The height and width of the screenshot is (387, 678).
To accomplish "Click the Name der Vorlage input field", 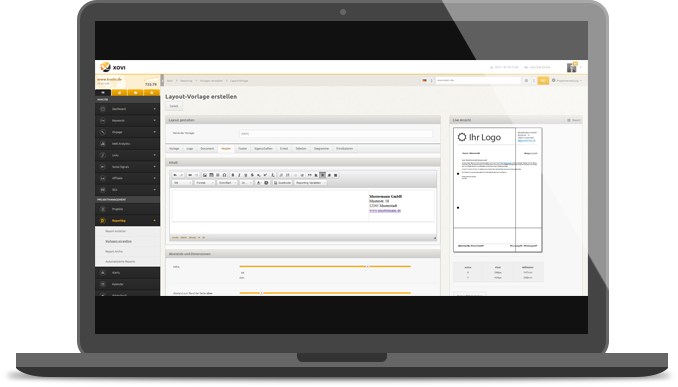I will point(336,134).
